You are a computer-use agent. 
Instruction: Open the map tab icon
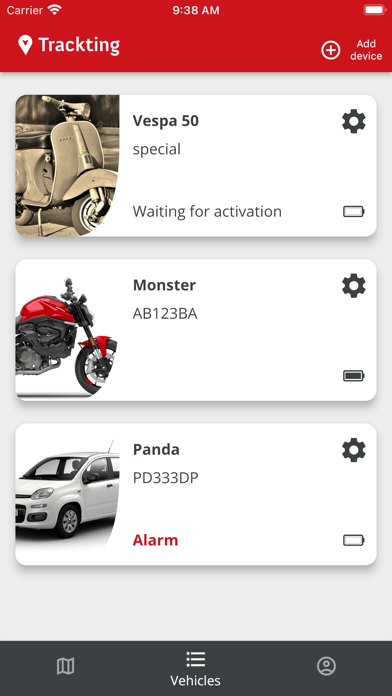(65, 666)
